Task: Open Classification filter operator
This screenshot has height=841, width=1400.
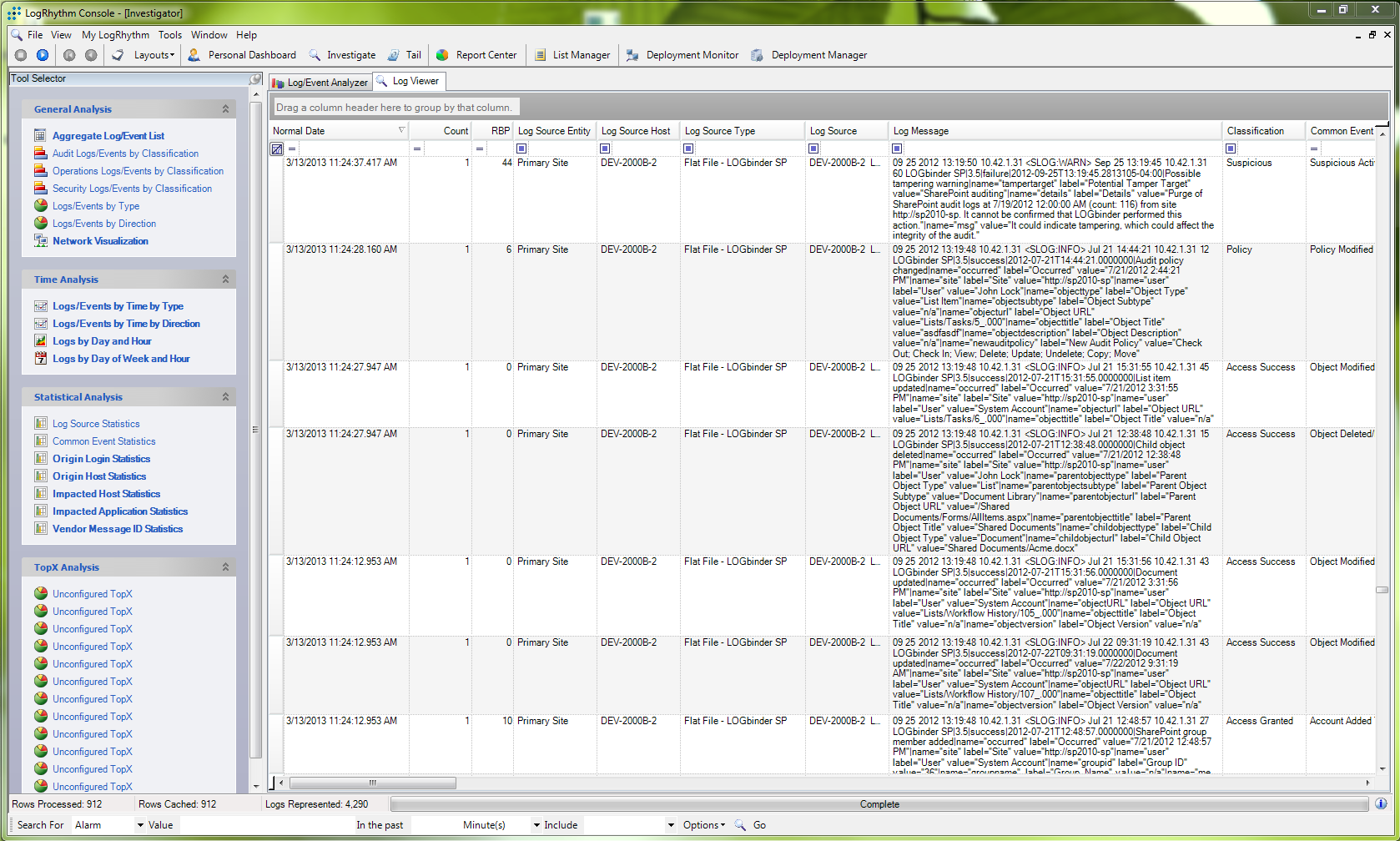Action: pyautogui.click(x=1231, y=149)
